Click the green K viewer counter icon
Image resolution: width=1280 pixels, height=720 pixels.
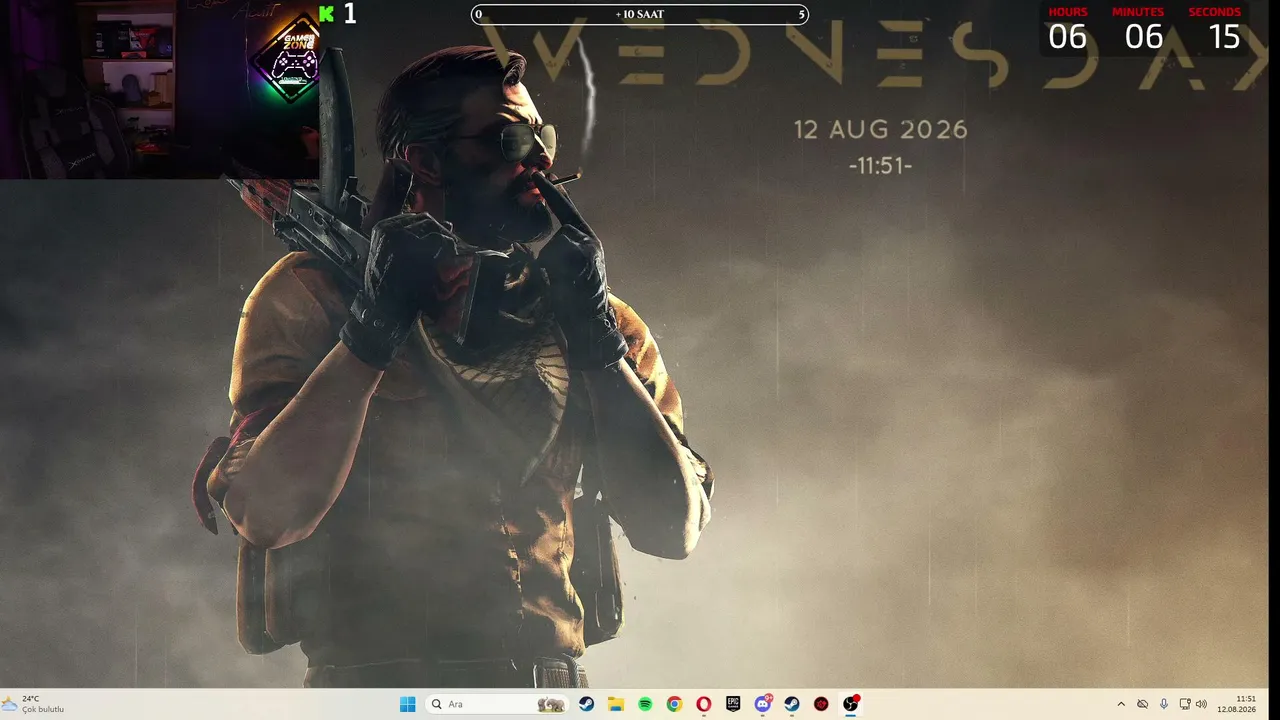(326, 13)
